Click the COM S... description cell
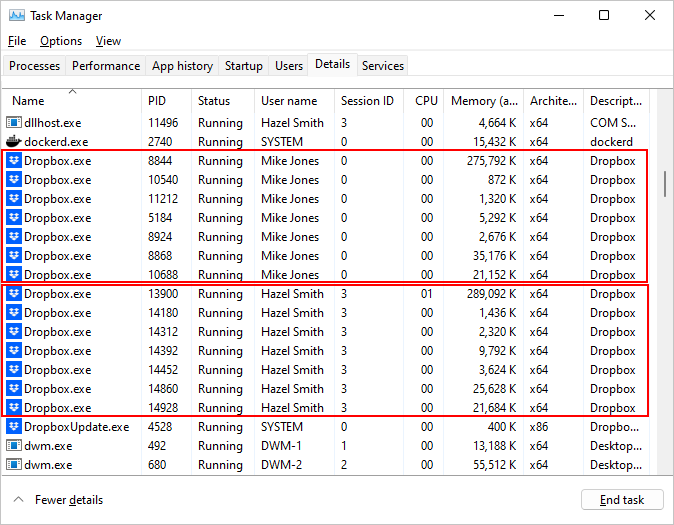 pyautogui.click(x=613, y=123)
